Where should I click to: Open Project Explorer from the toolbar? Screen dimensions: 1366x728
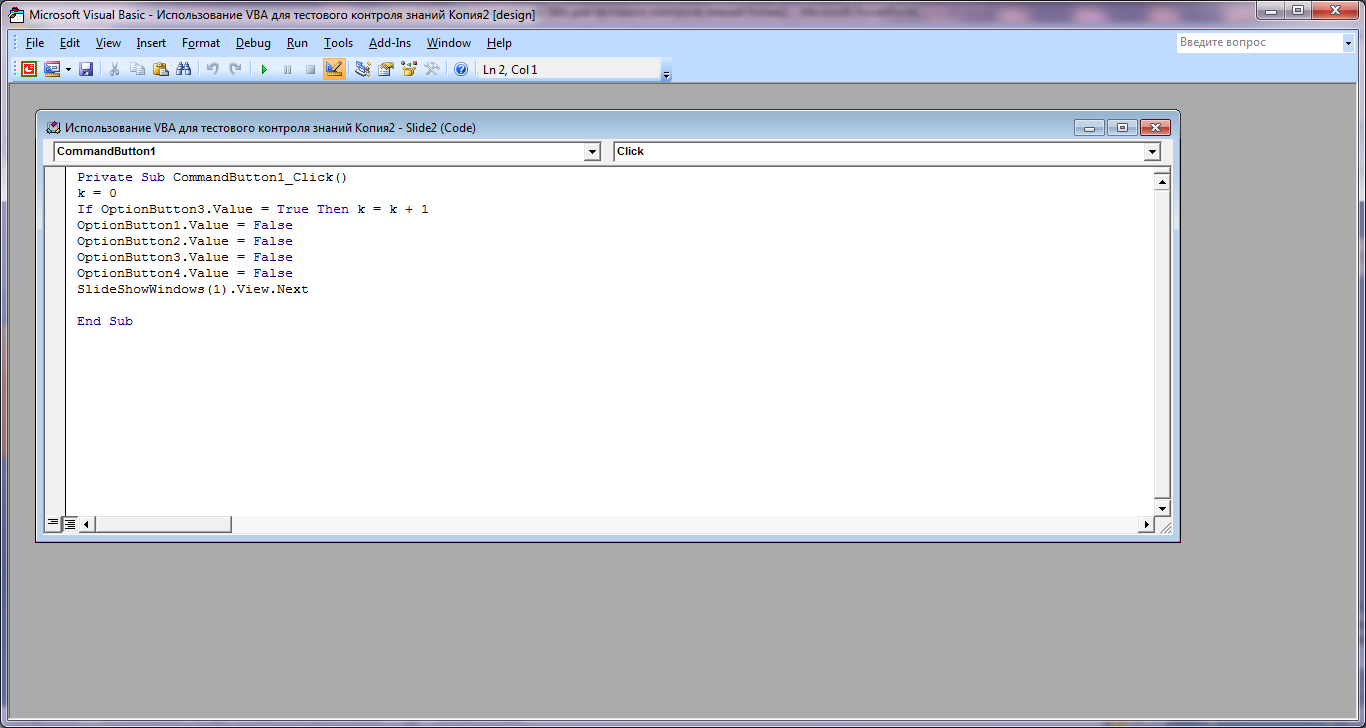point(363,69)
